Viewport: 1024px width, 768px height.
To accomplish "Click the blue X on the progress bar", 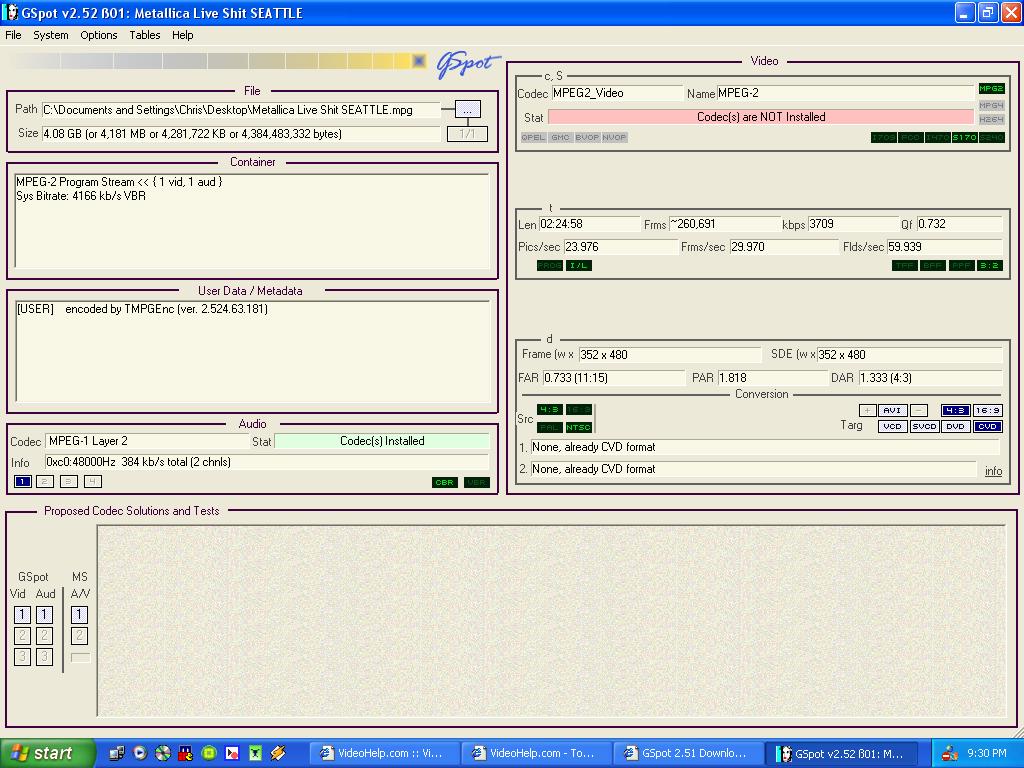I will (419, 61).
